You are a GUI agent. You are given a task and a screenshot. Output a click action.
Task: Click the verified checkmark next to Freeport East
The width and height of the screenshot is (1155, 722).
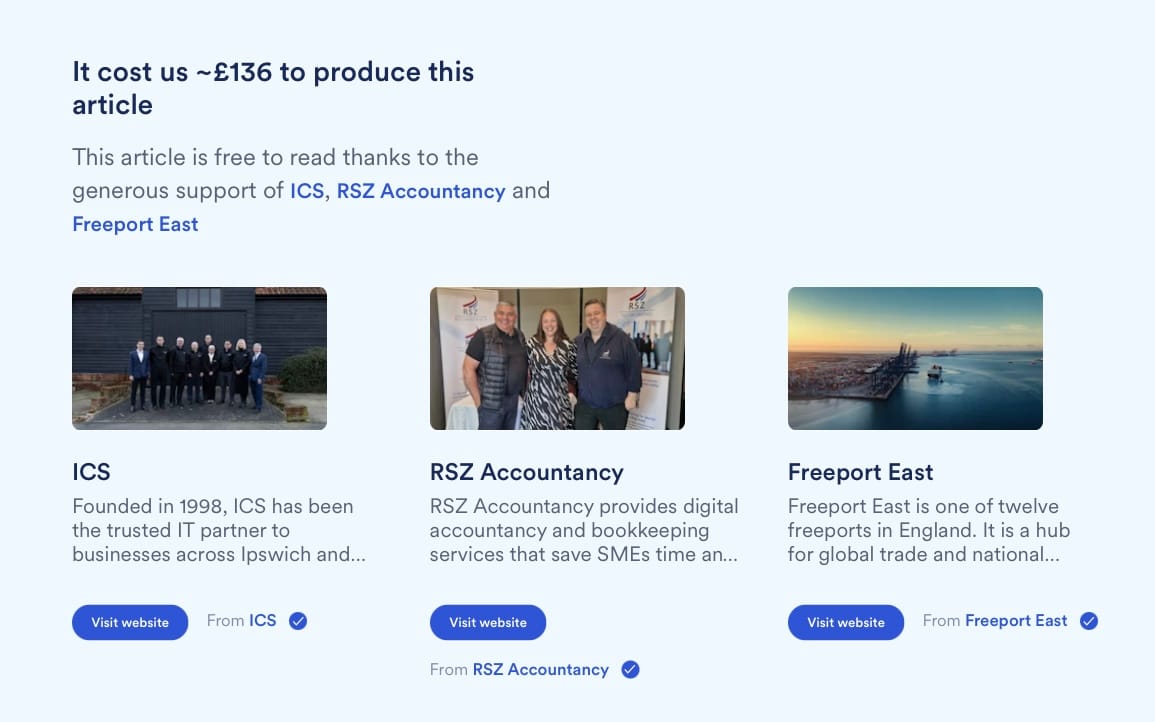coord(1089,621)
